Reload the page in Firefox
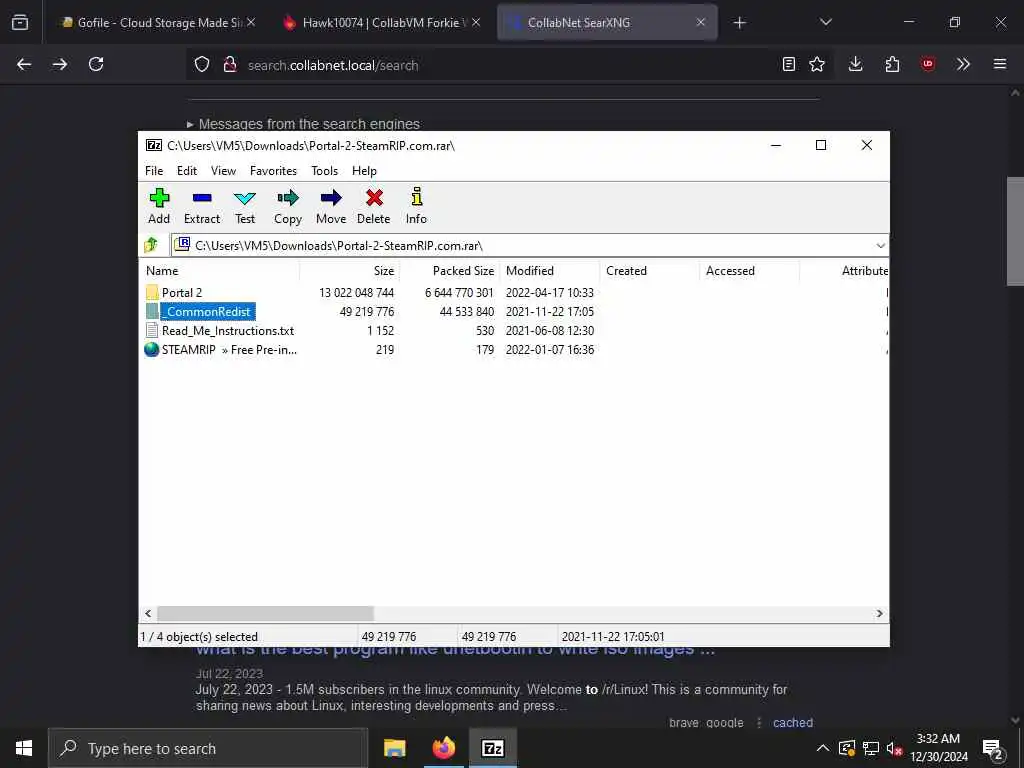The image size is (1024, 768). click(96, 64)
